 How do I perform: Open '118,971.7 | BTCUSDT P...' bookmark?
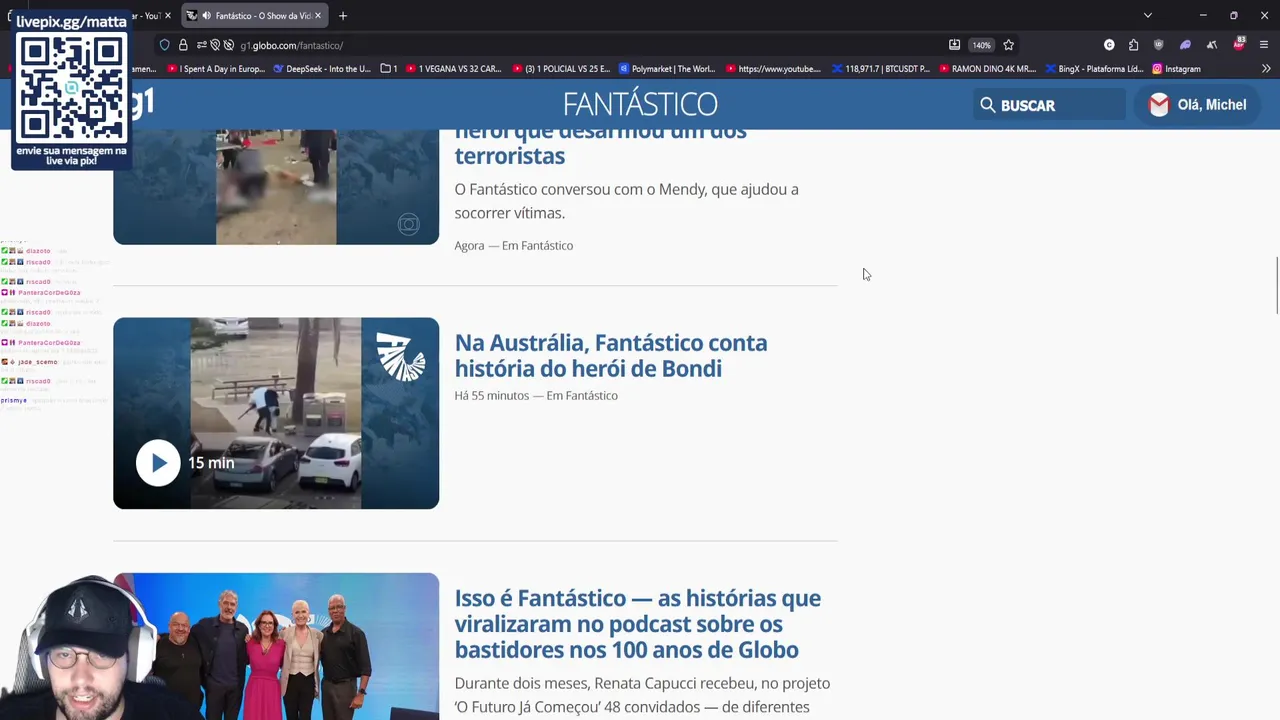tap(881, 69)
